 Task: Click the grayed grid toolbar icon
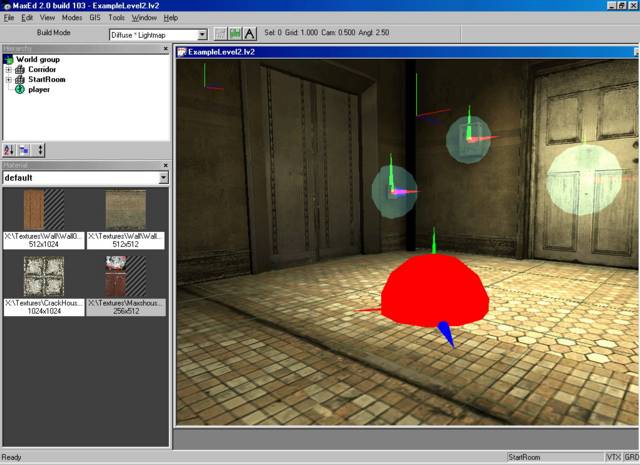click(220, 33)
